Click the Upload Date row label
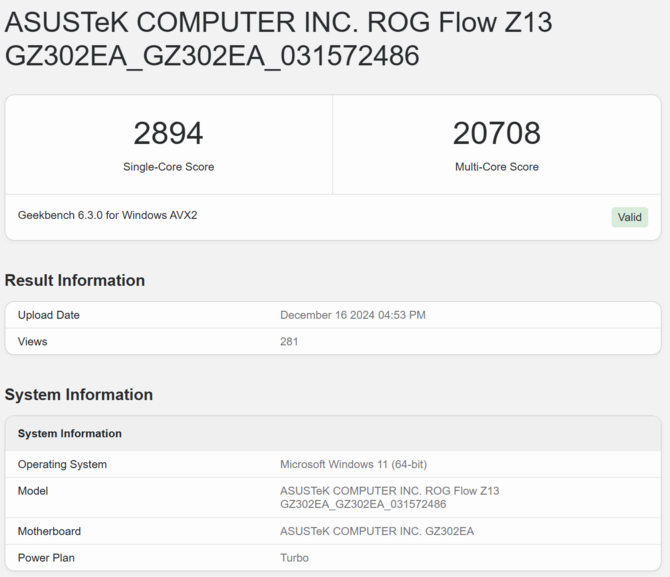The image size is (670, 577). coord(49,315)
